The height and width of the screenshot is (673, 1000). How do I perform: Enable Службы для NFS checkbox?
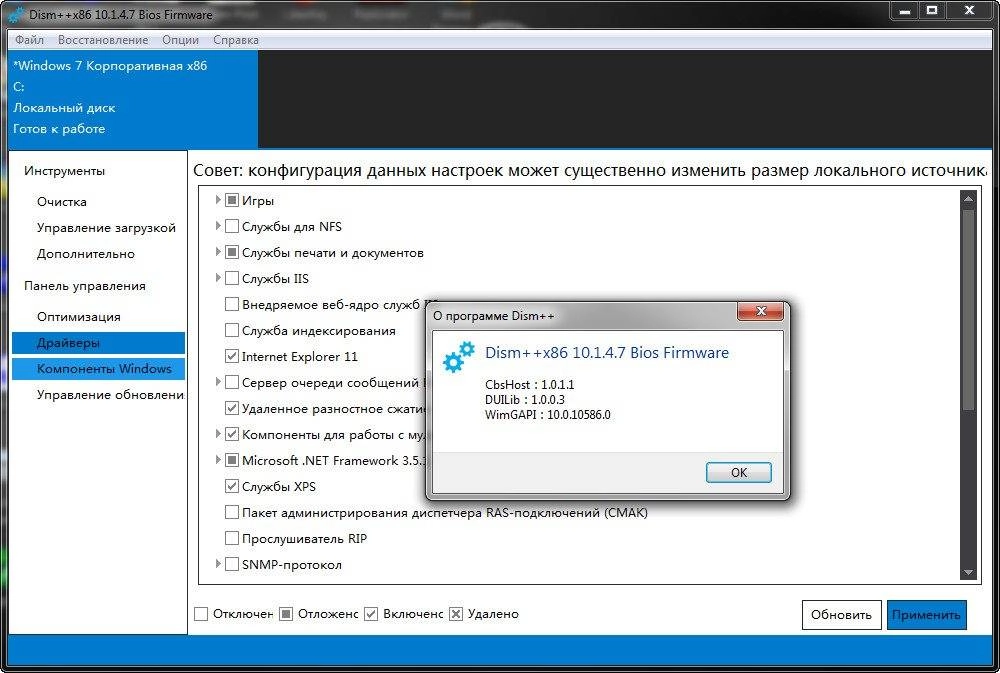(232, 226)
